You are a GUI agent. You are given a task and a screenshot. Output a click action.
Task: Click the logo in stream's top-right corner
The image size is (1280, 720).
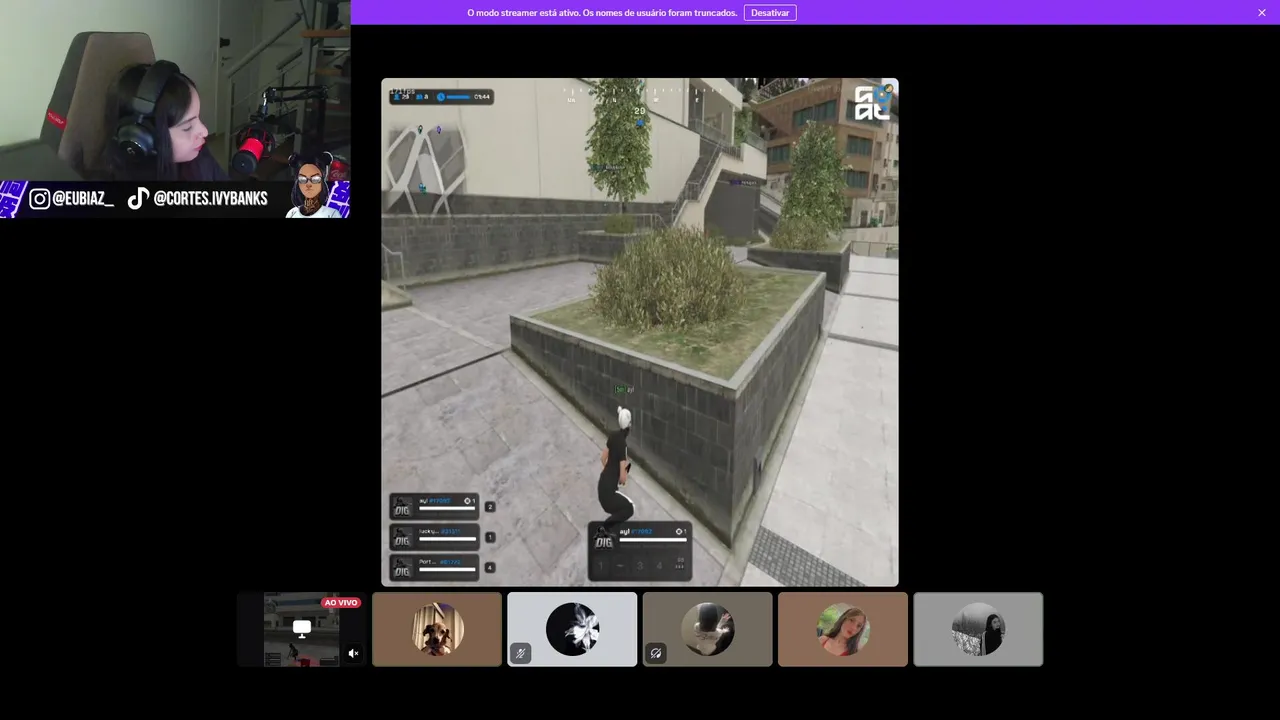(872, 103)
